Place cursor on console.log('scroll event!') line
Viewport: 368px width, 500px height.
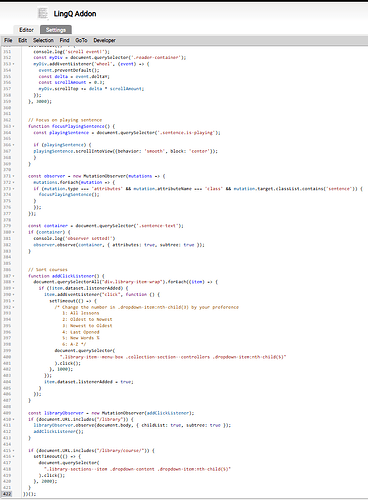pos(71,52)
